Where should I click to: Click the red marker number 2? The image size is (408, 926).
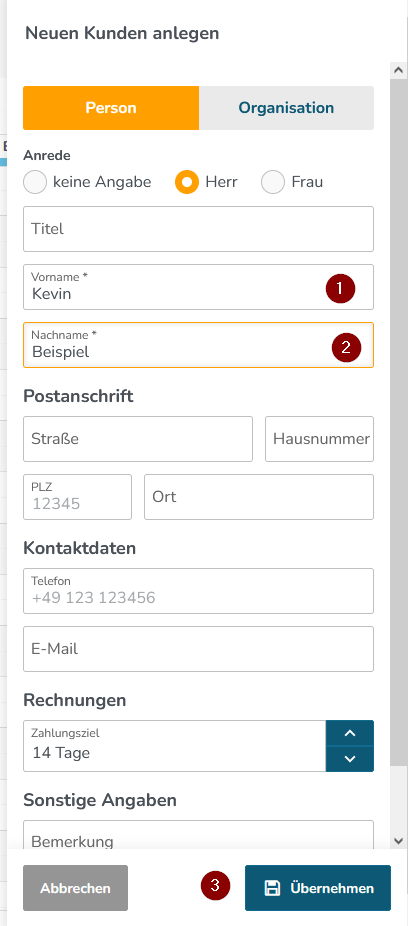[x=346, y=347]
